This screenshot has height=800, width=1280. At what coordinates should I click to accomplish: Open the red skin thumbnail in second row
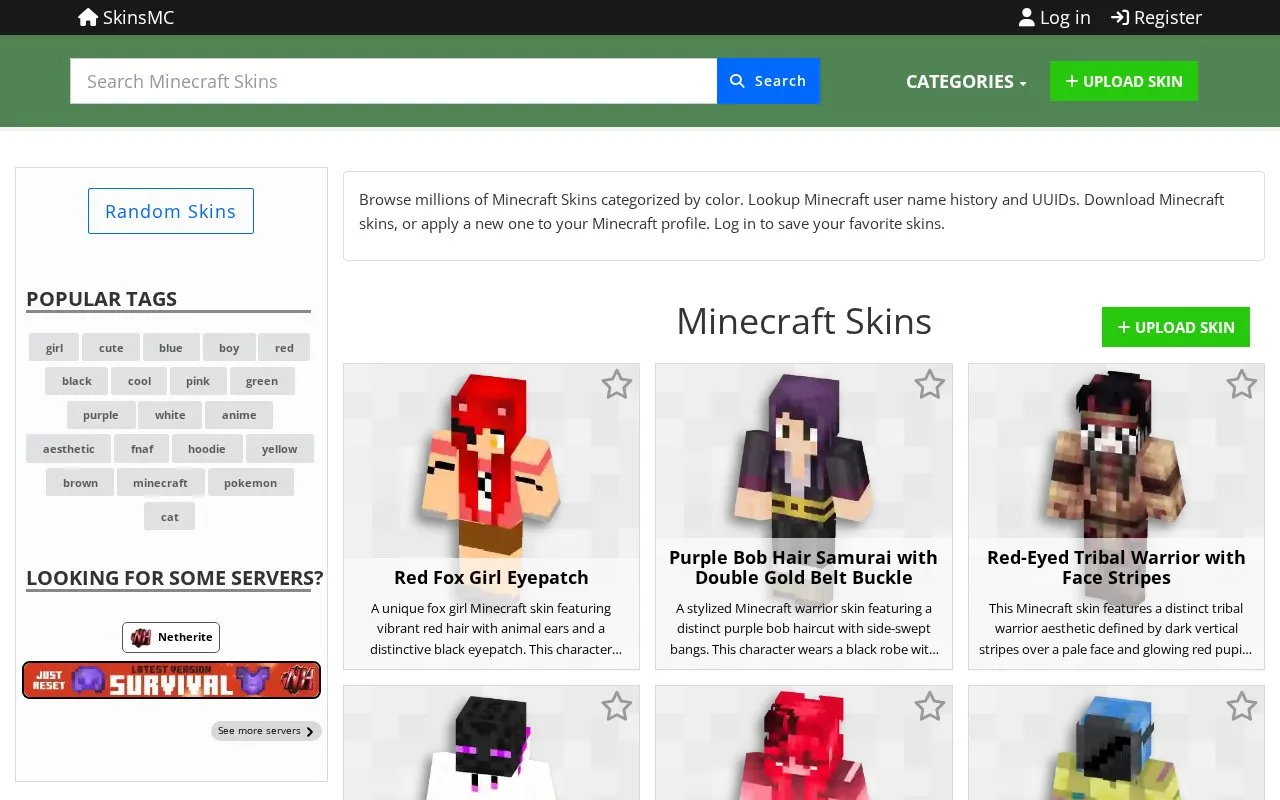[804, 745]
